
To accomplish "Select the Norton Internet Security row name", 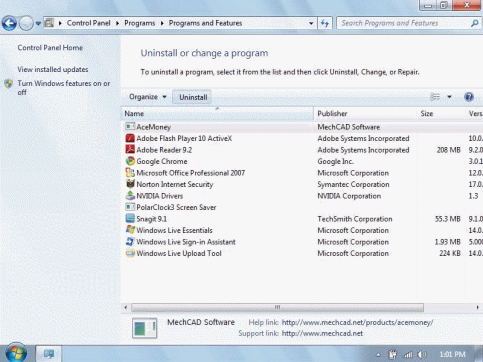I will tap(175, 184).
